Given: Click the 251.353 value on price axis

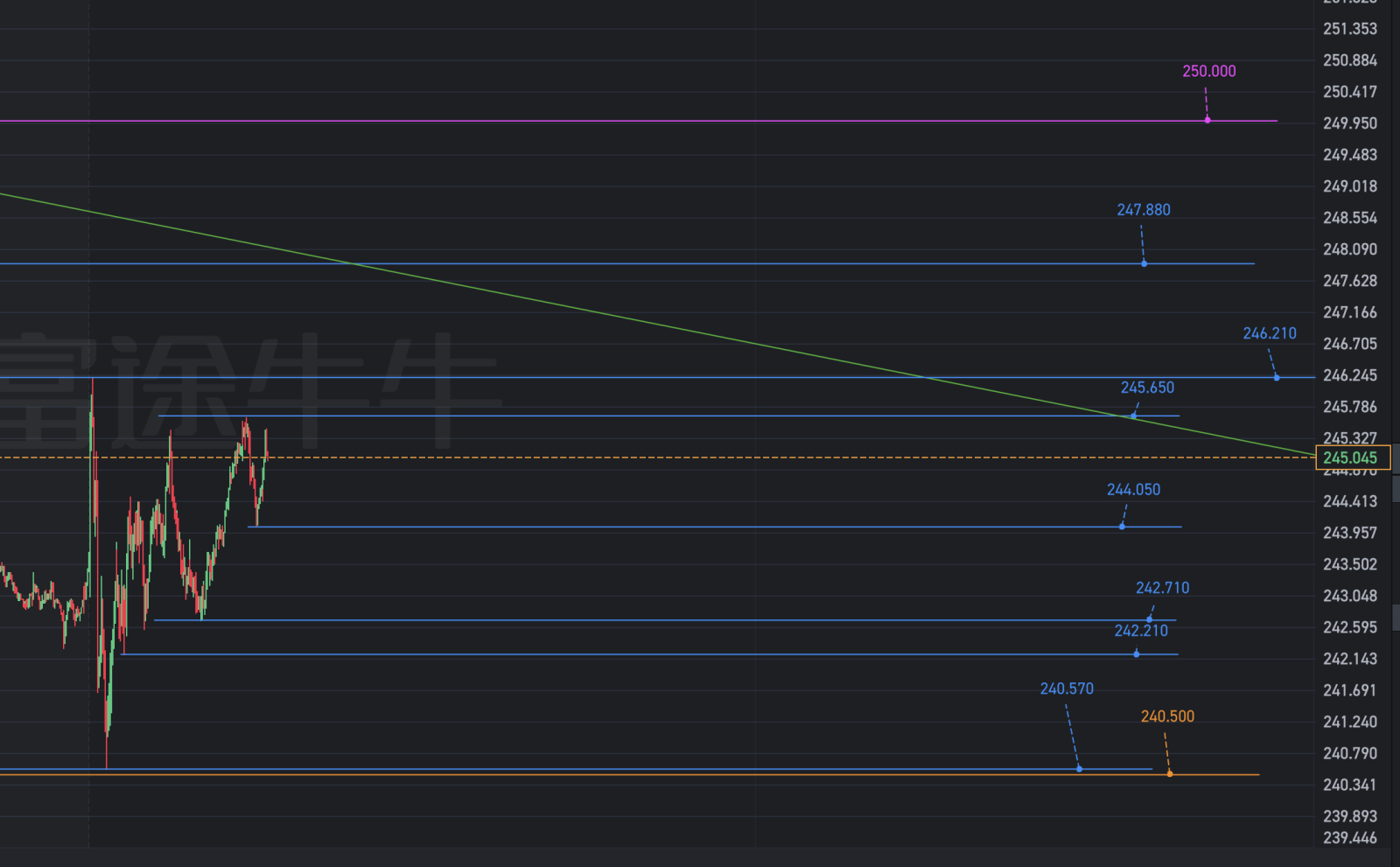Looking at the screenshot, I should click(1350, 29).
